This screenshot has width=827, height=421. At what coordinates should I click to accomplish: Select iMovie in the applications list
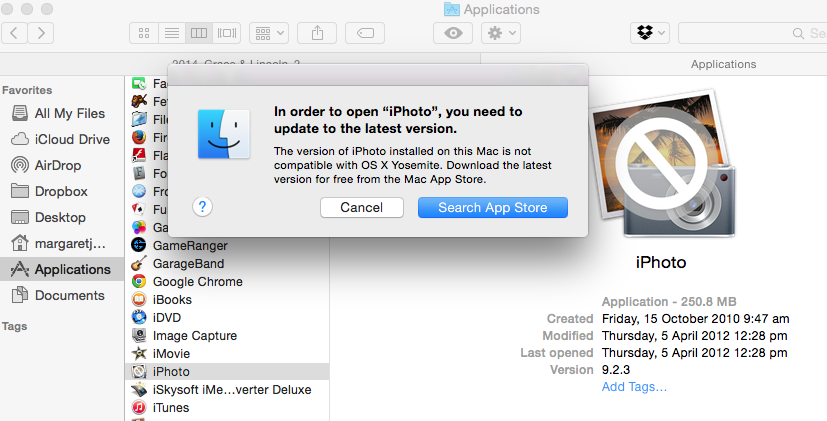coord(227,353)
